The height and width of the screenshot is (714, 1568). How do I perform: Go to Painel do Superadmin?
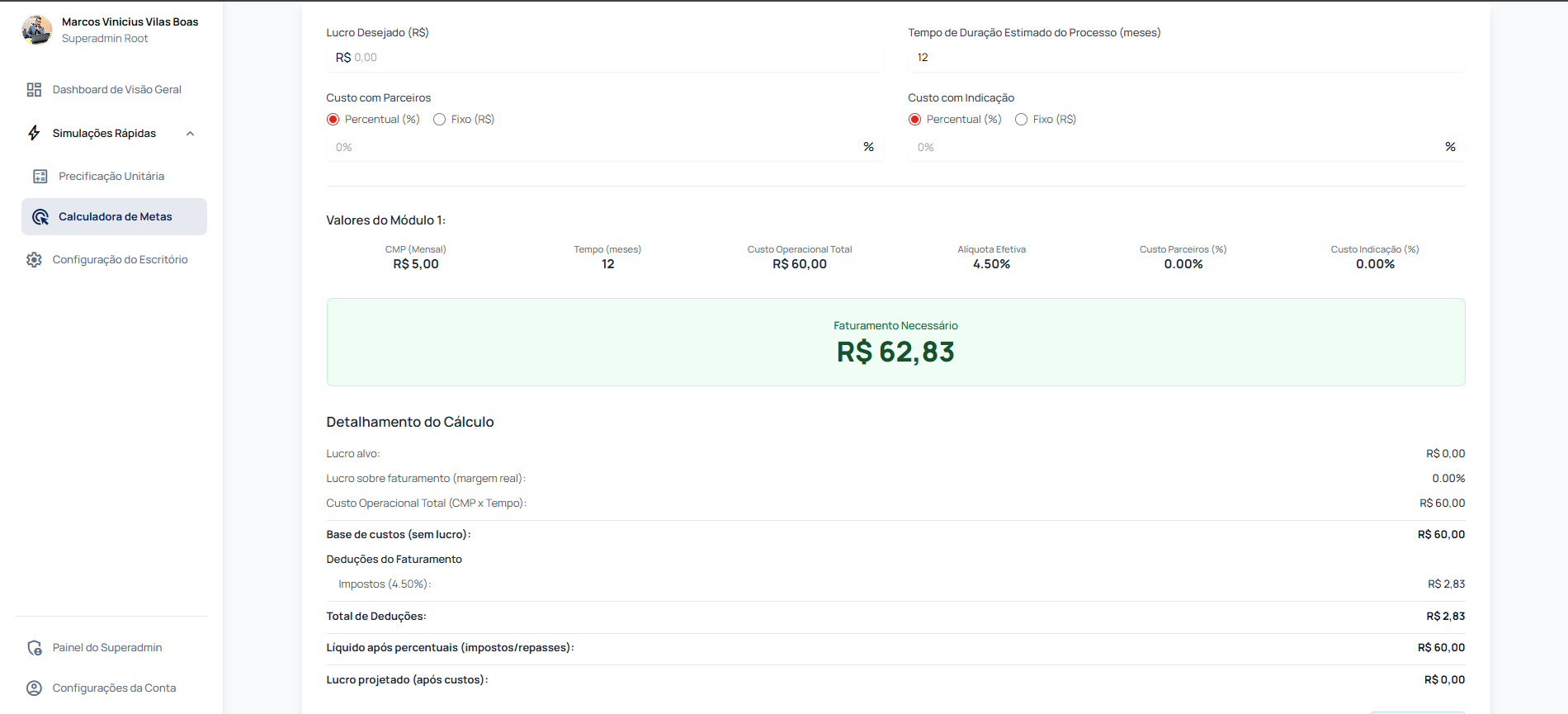coord(107,648)
